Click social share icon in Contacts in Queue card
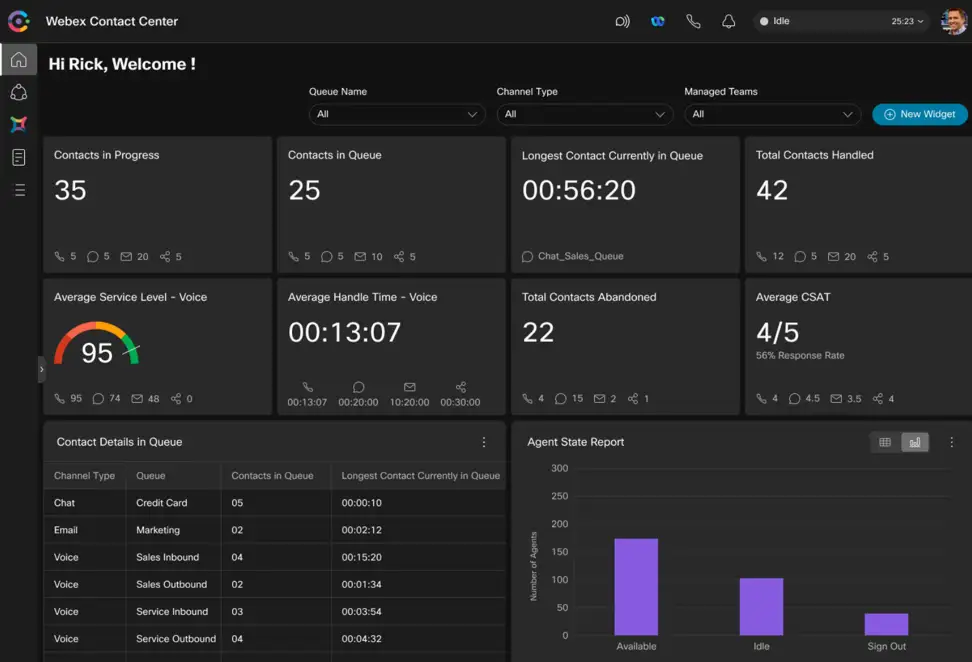The height and width of the screenshot is (662, 972). (x=399, y=257)
